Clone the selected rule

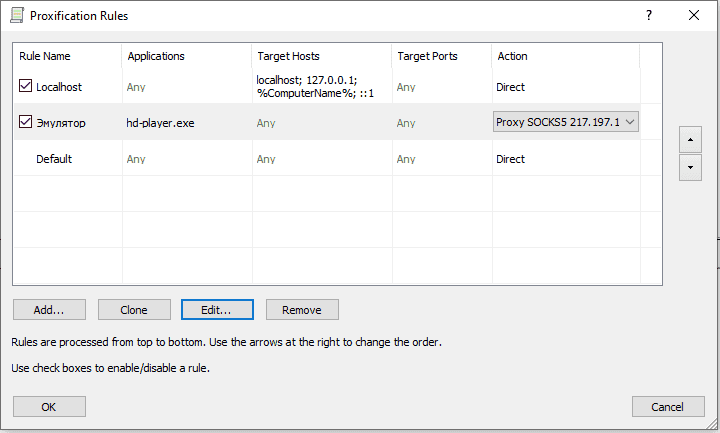[x=134, y=310]
